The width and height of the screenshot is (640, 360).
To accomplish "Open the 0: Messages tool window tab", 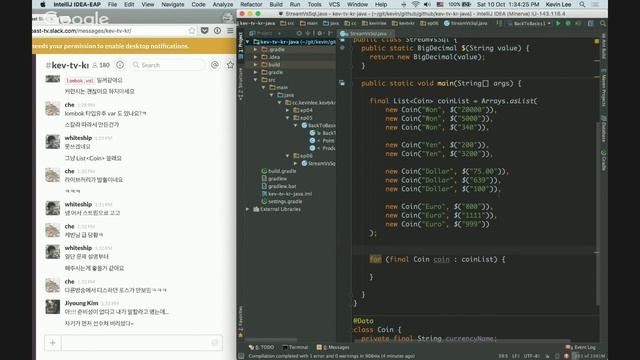I will point(333,347).
